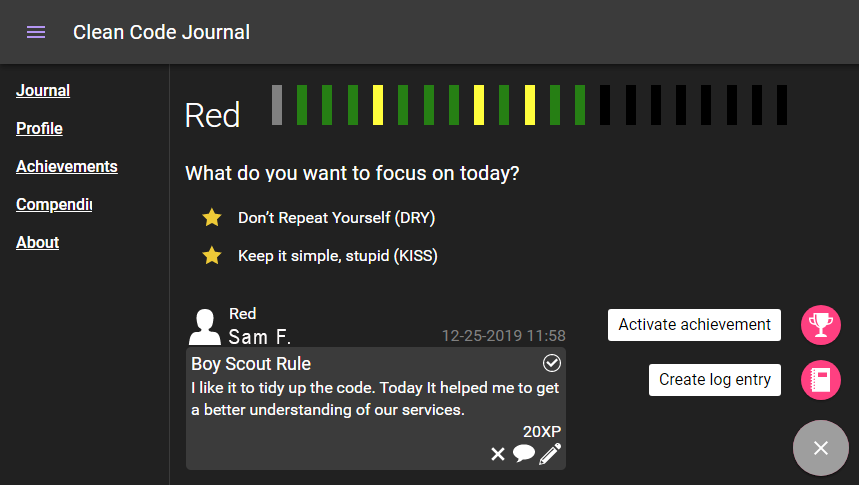
Task: Click the Sam F. user name
Action: 259,336
